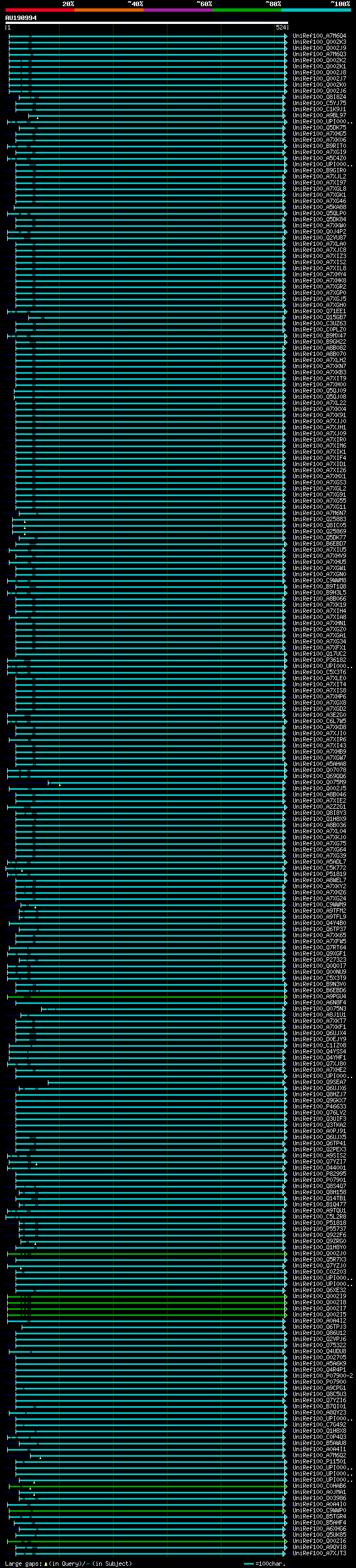
Task: Select label UniRef100_P07900-2
Action: [323, 1376]
